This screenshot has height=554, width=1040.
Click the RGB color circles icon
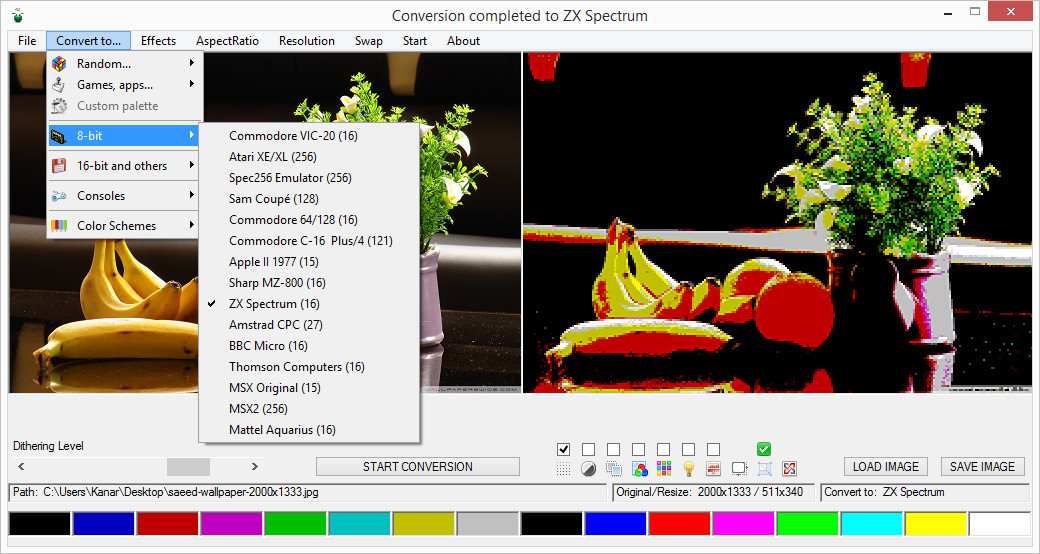coord(639,469)
